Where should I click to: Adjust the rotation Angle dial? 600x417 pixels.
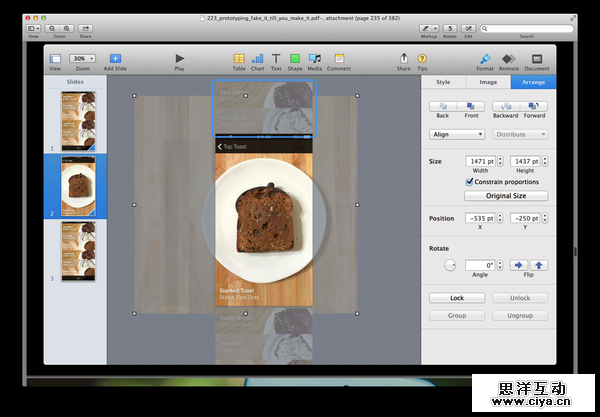pyautogui.click(x=451, y=265)
